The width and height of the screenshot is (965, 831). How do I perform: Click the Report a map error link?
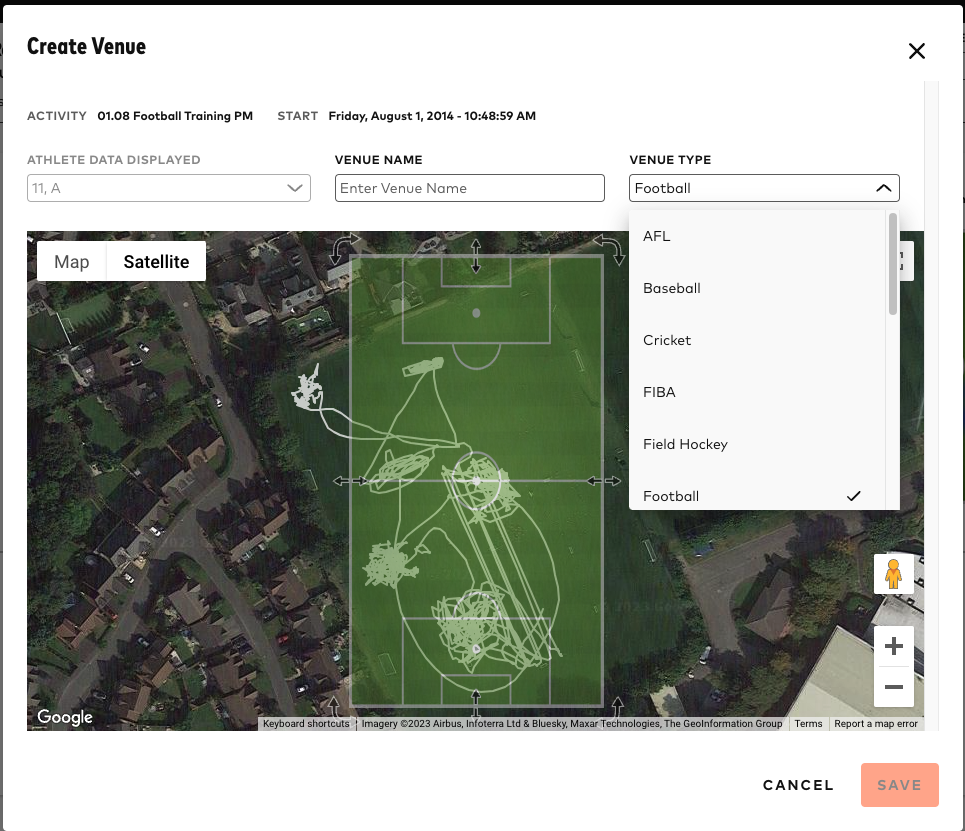[x=876, y=723]
